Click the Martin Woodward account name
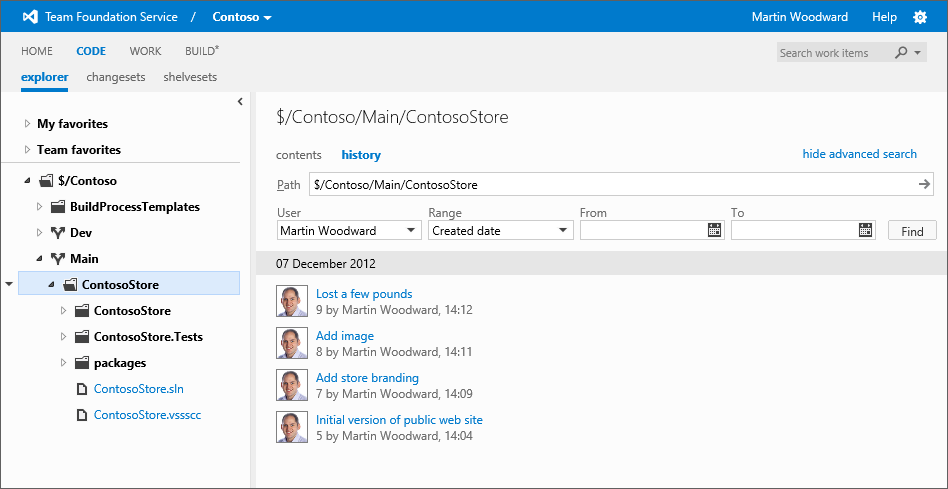Image resolution: width=948 pixels, height=489 pixels. 799,17
